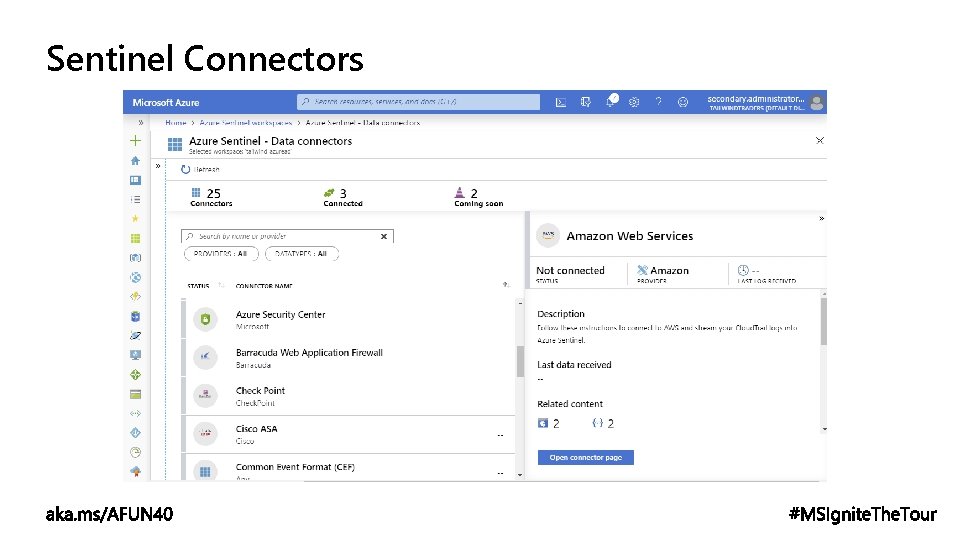
Task: Open the Cloud Shell icon
Action: tap(561, 101)
